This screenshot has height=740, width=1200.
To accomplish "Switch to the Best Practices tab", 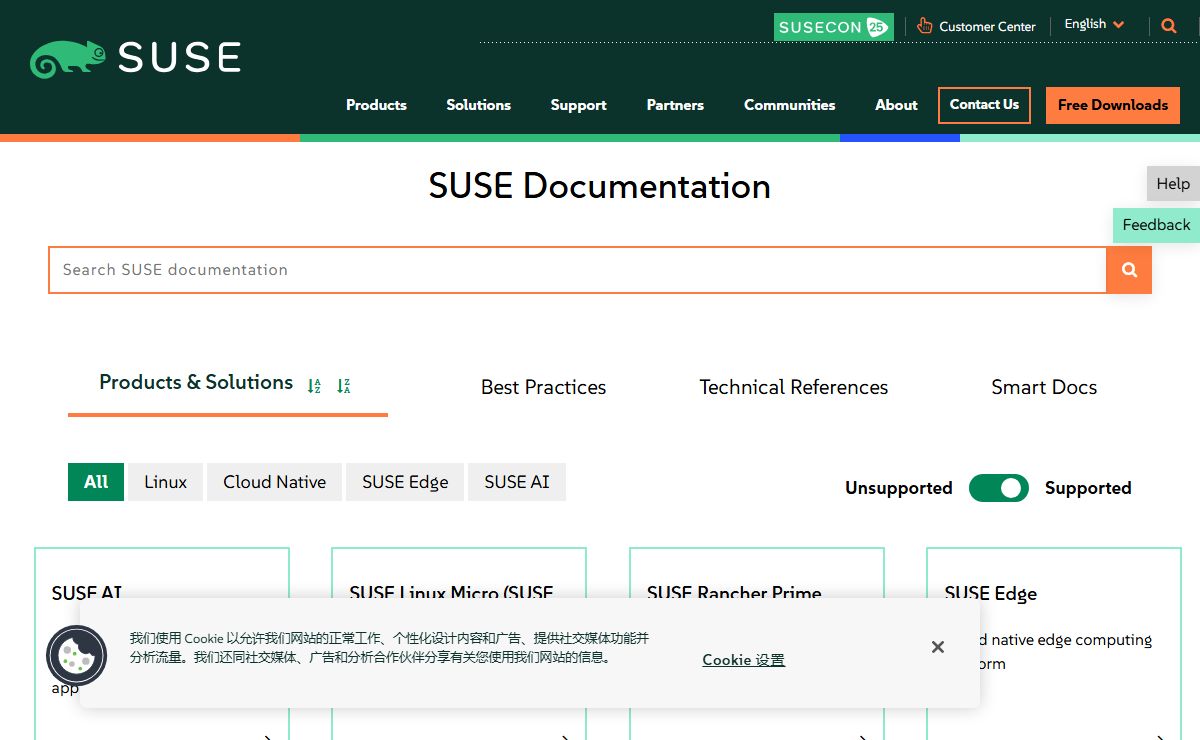I will pos(543,387).
